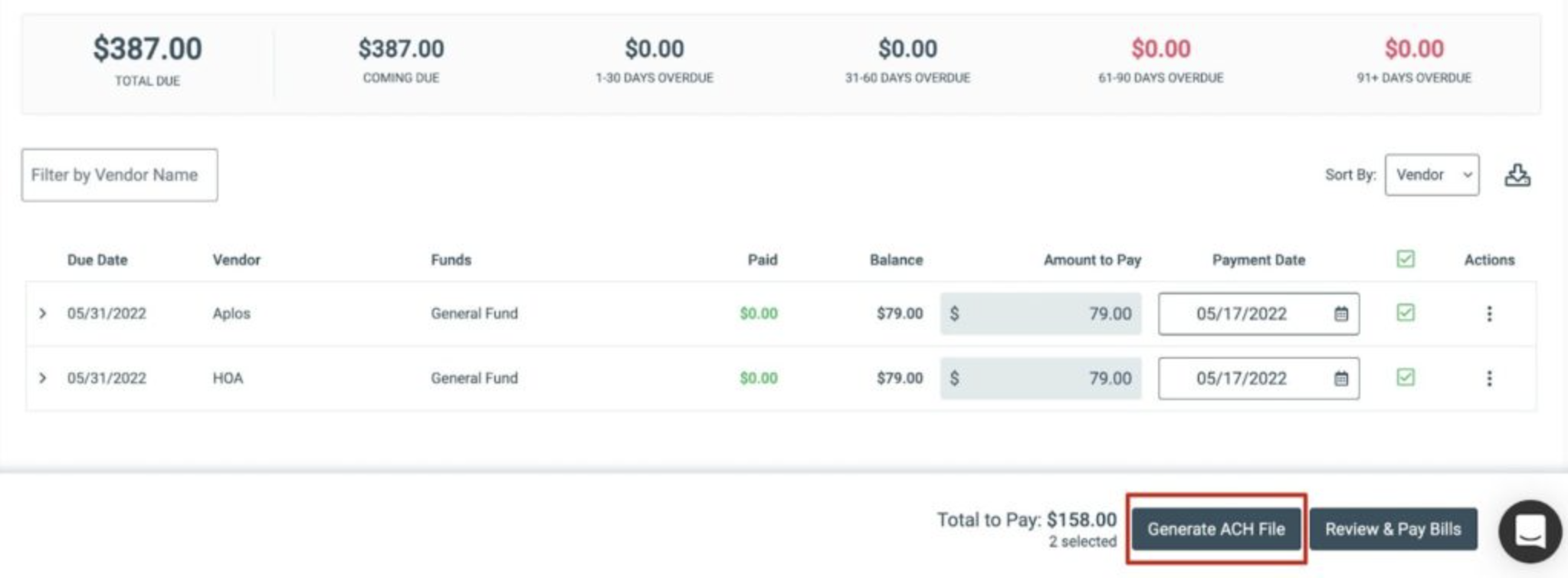The width and height of the screenshot is (1568, 578).
Task: Expand the HOA bill row
Action: click(x=43, y=378)
